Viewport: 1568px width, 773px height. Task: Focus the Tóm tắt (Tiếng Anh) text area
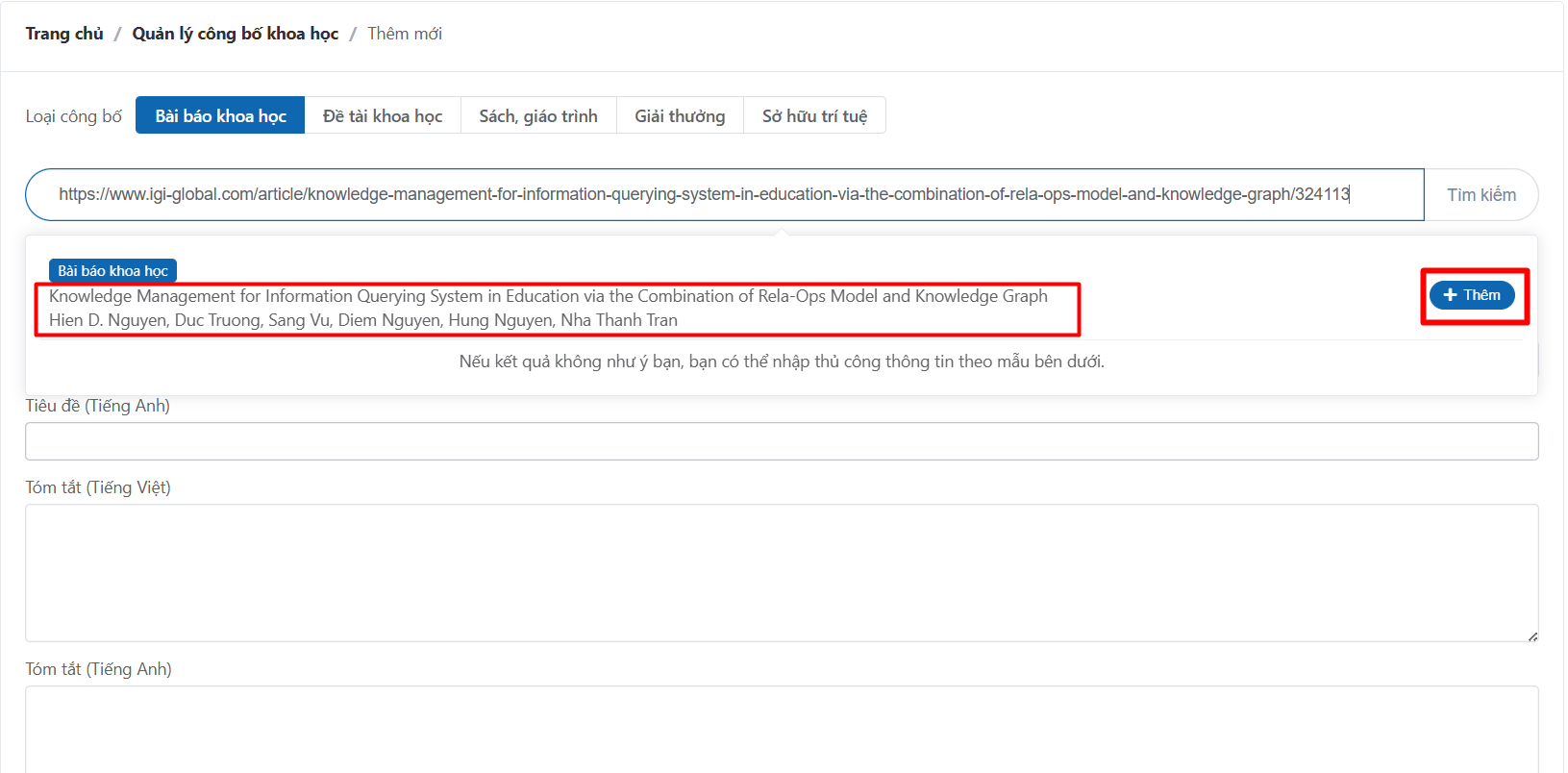tap(781, 729)
